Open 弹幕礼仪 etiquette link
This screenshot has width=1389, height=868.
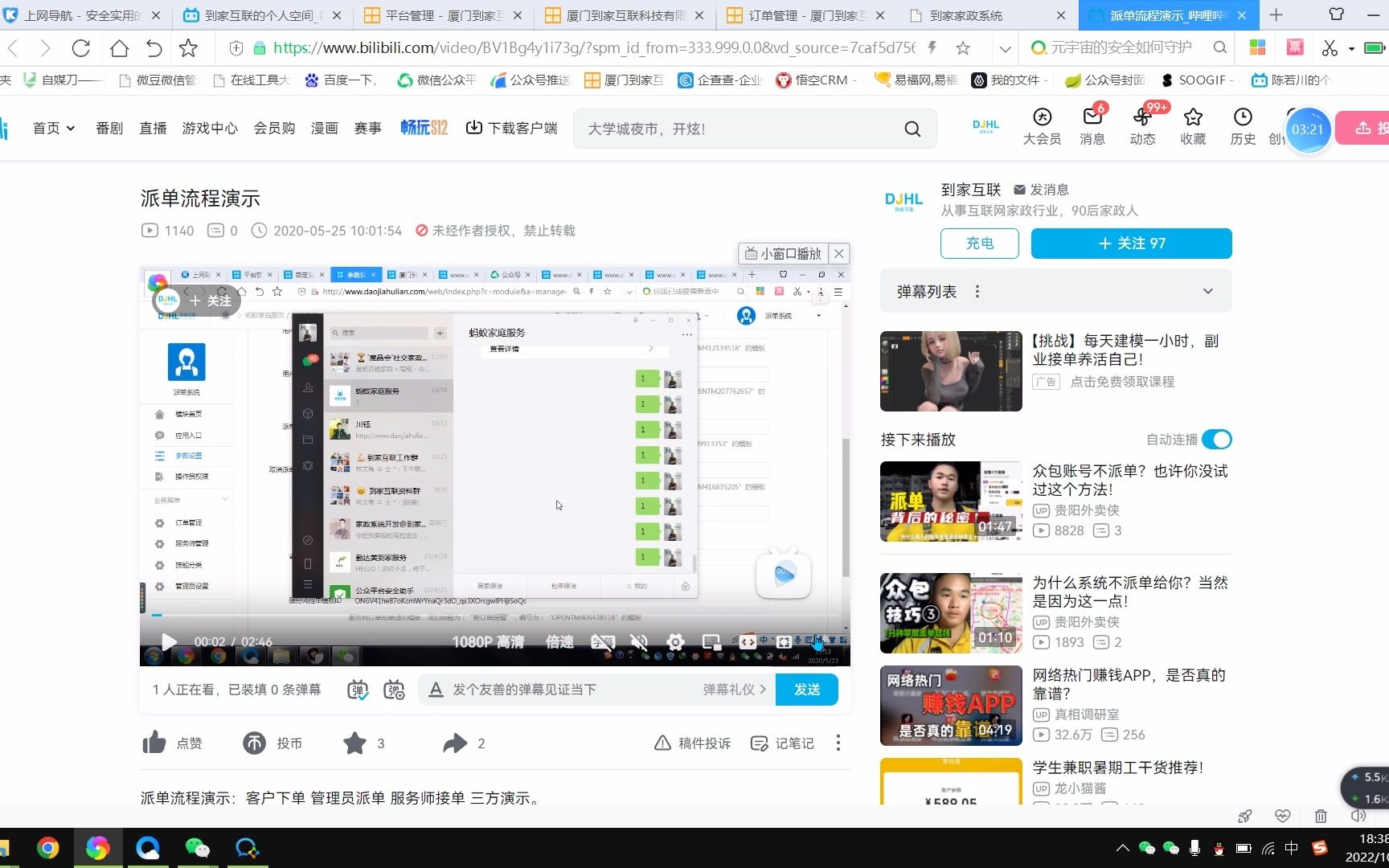[735, 690]
